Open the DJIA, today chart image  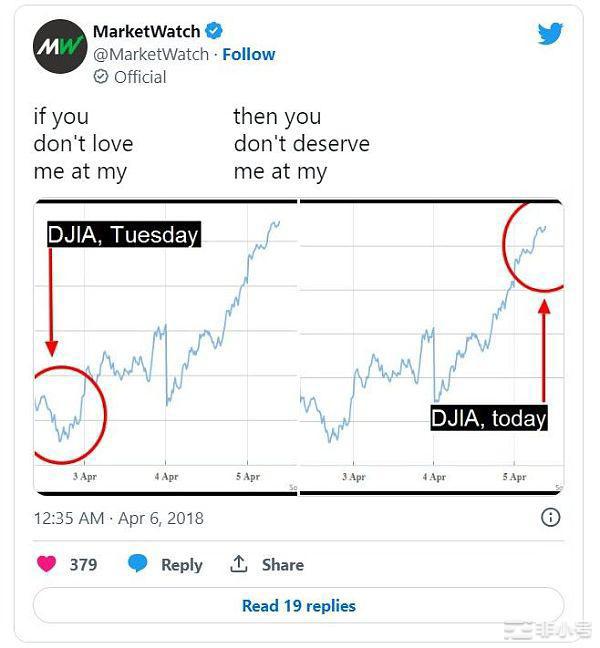click(431, 347)
